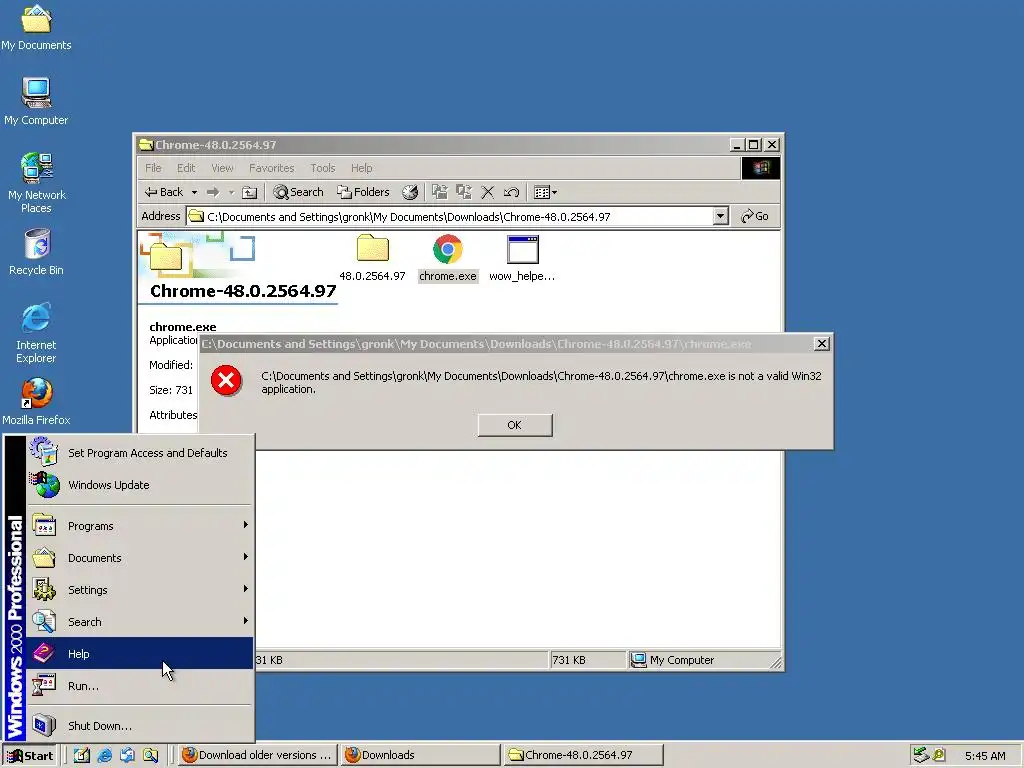Minimize the Chrome-48.0.2564.97 window
1024x768 pixels.
[737, 145]
